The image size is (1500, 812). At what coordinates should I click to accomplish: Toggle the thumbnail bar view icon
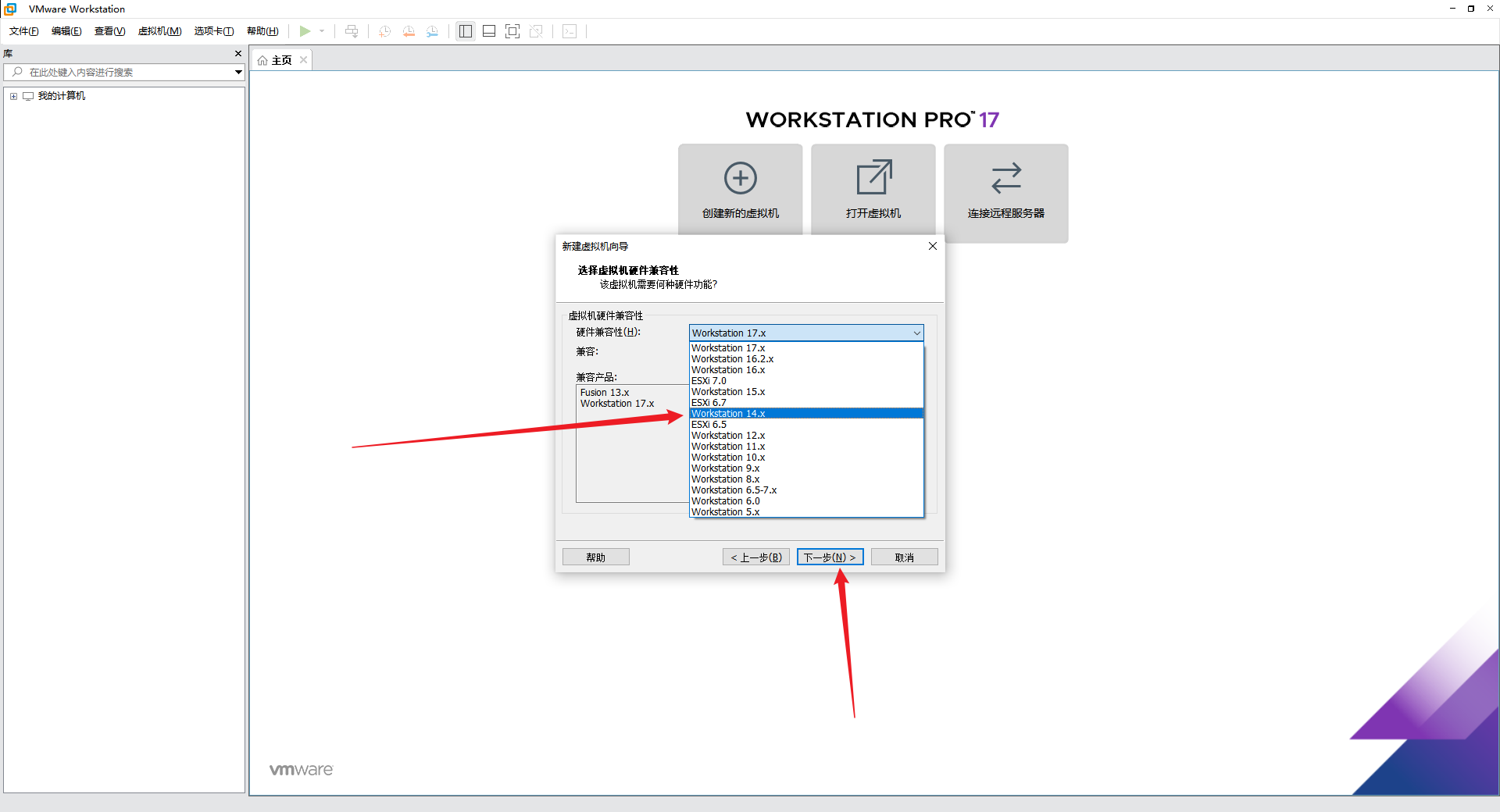click(489, 31)
